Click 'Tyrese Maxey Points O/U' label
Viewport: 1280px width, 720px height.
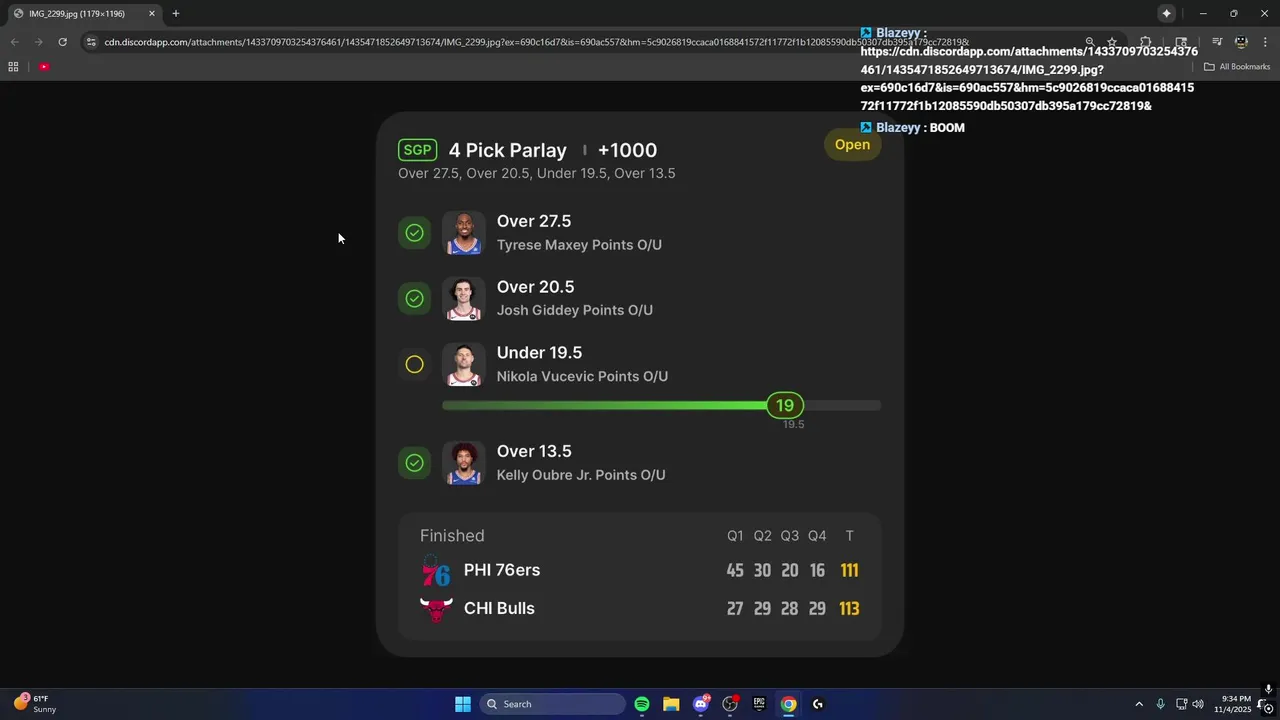579,245
